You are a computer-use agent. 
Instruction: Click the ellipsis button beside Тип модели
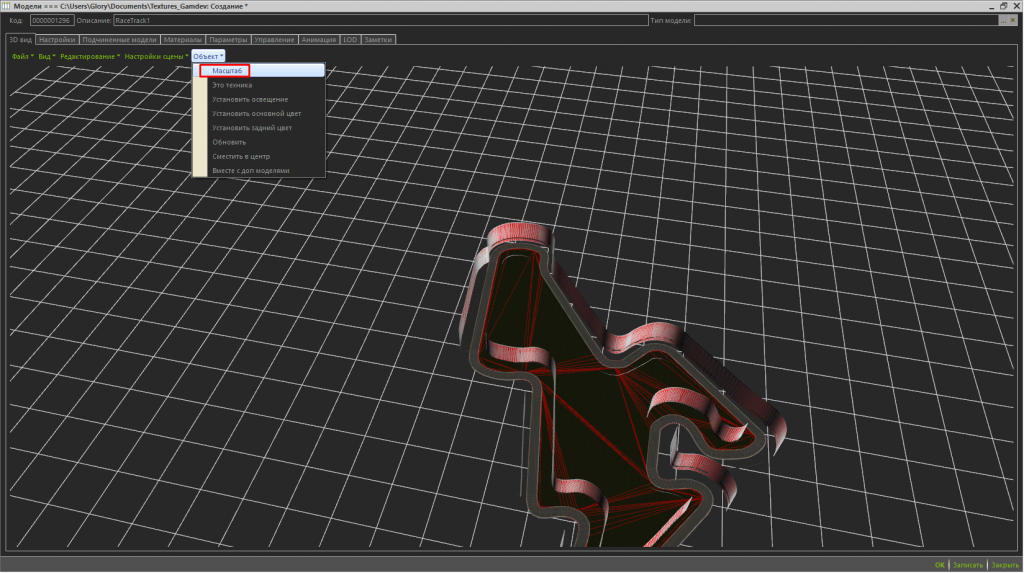tap(1003, 20)
